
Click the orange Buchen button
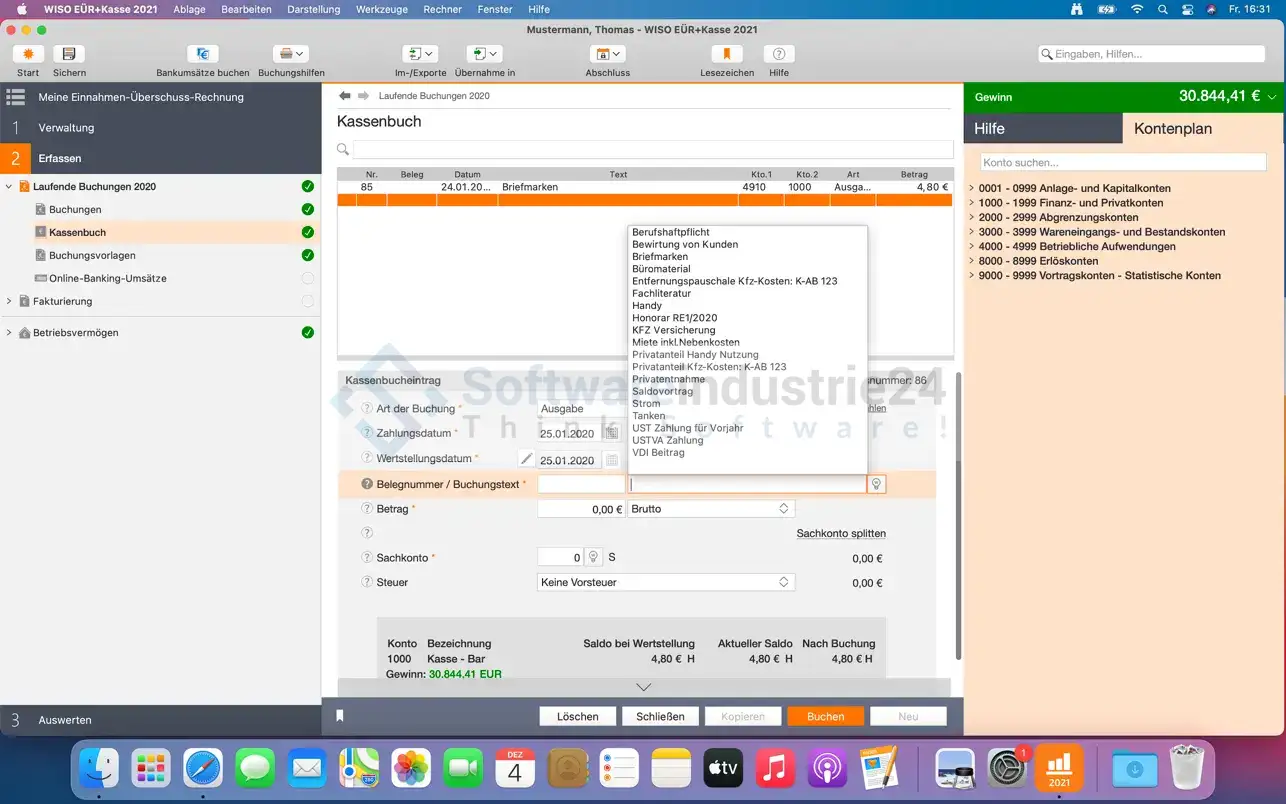825,716
